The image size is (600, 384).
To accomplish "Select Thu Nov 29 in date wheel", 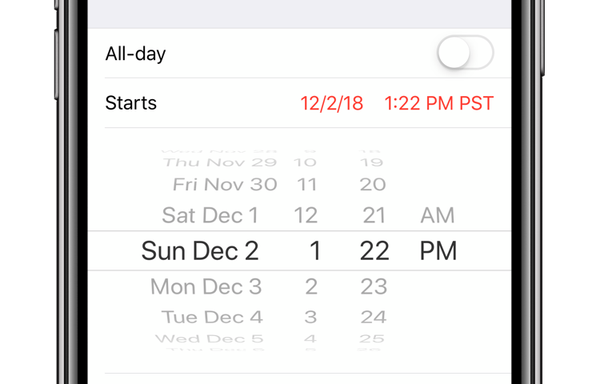I will tap(220, 162).
